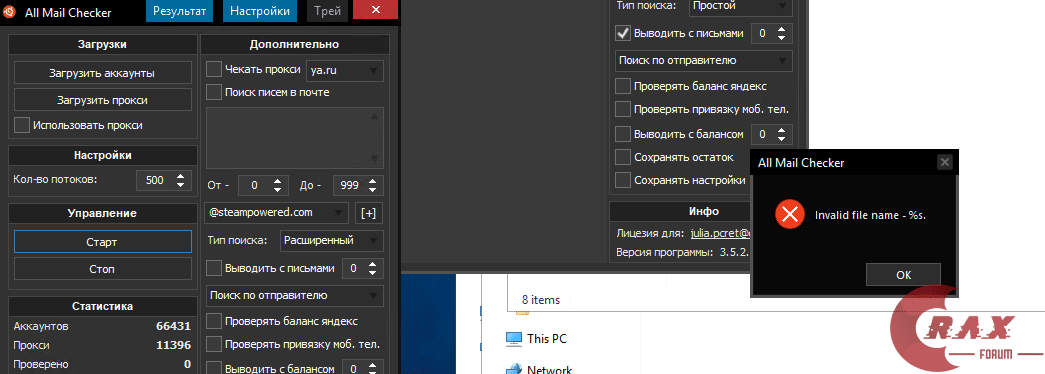Click the text area scrollbar up arrow
The image size is (1045, 374).
pos(375,116)
